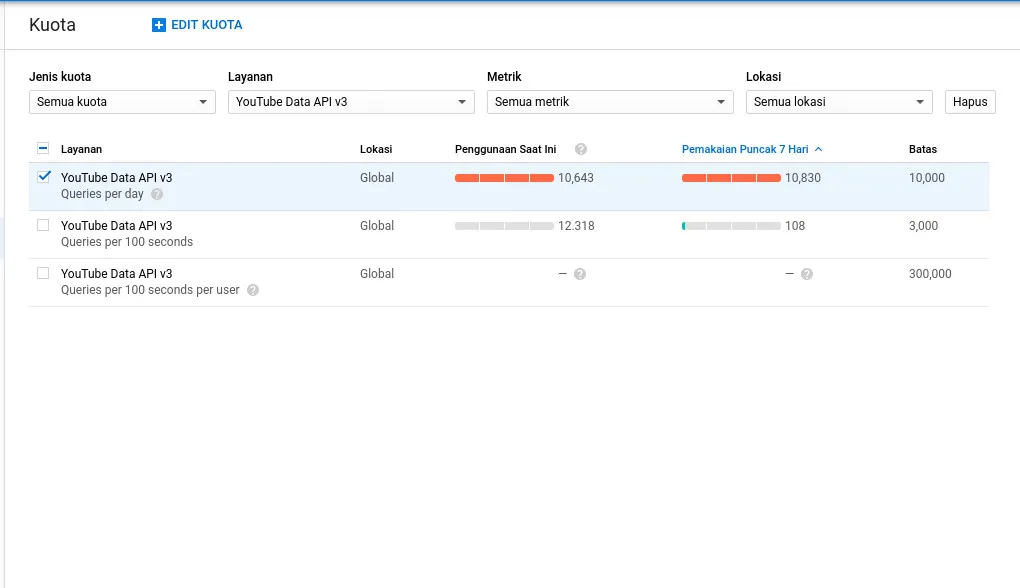Click the EDIT KUOTA button

click(197, 24)
